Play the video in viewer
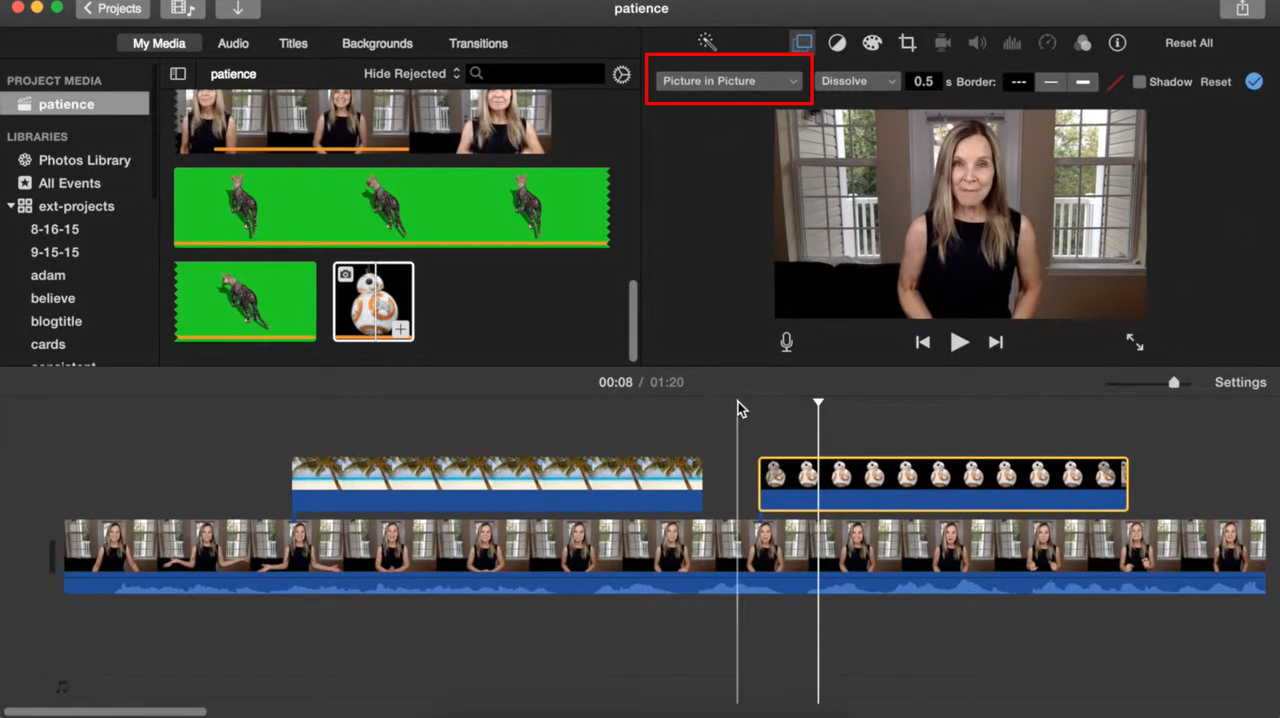The height and width of the screenshot is (718, 1280). (959, 342)
